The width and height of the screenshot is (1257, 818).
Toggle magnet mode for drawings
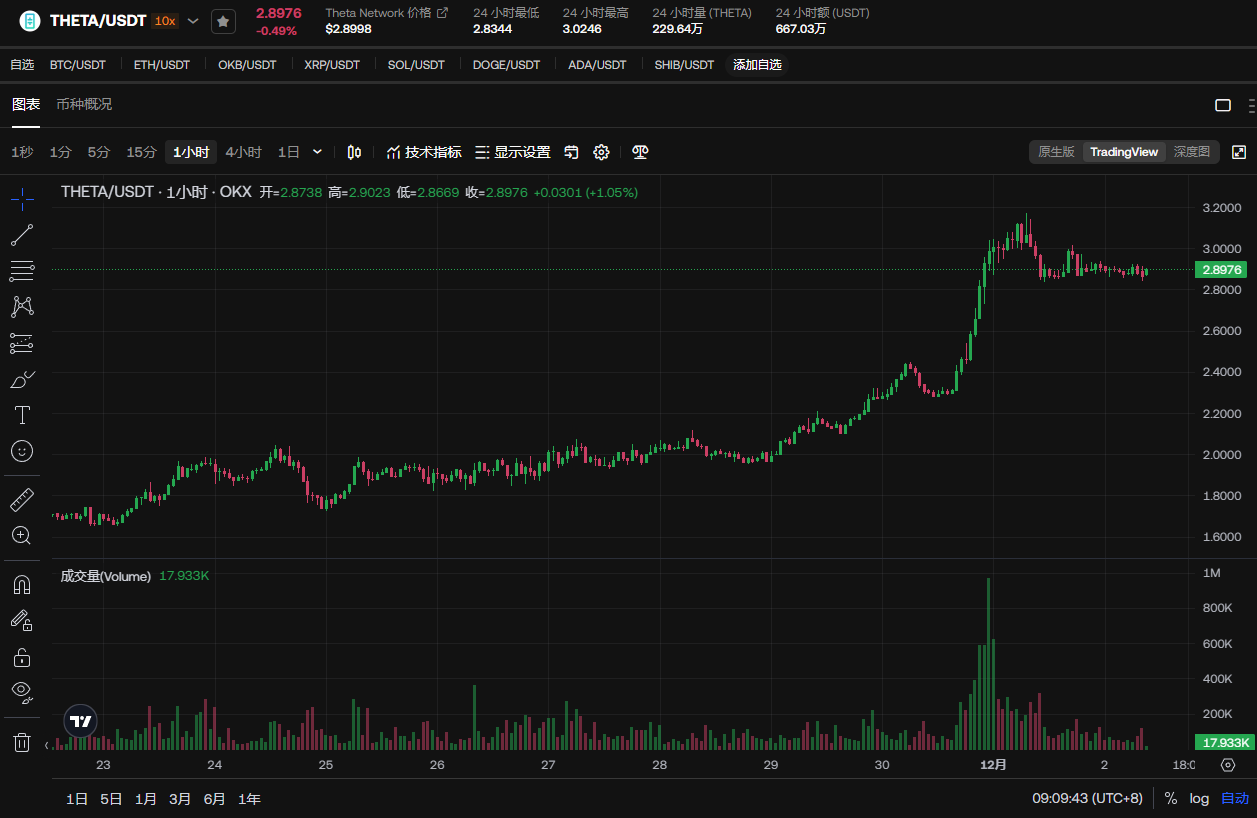22,584
